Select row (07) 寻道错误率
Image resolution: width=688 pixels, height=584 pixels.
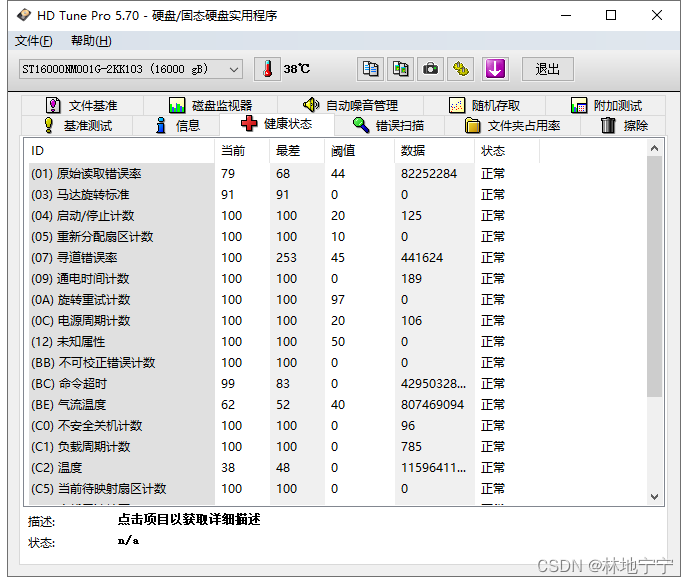(x=284, y=258)
